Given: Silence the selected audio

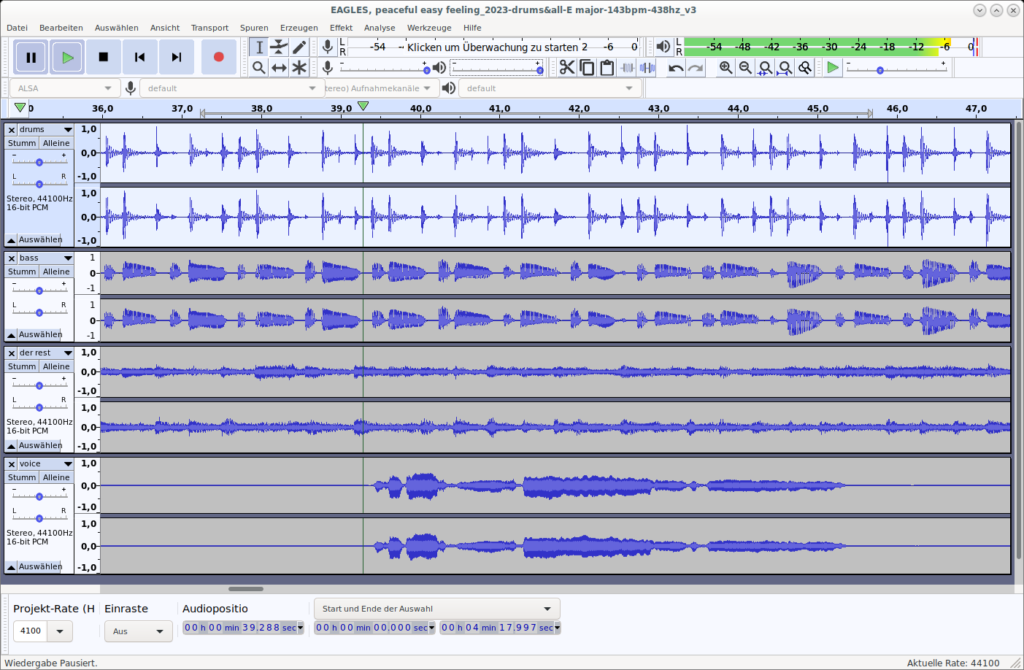Looking at the screenshot, I should tap(647, 67).
